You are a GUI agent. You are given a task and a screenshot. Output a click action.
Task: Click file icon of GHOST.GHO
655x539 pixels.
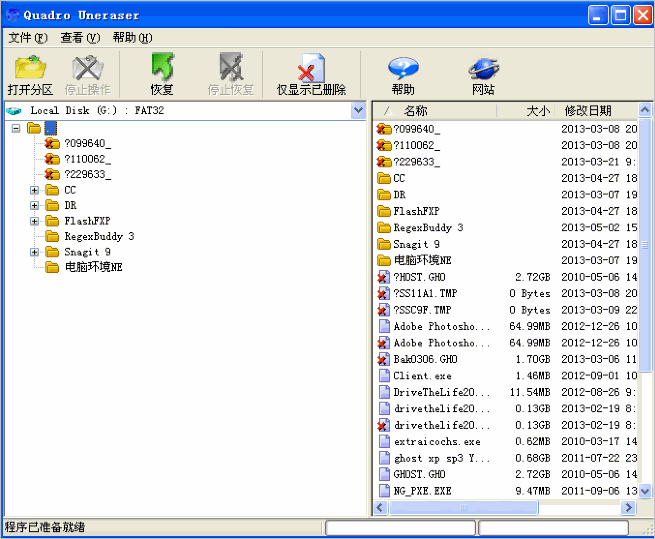pos(384,474)
